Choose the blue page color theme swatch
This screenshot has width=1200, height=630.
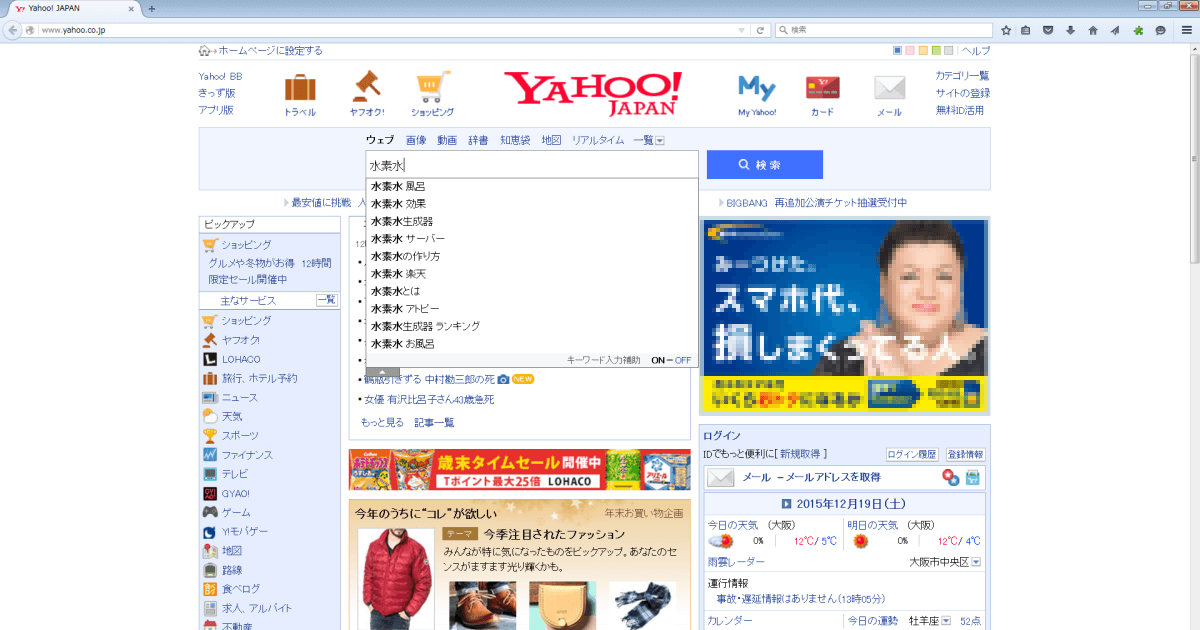coord(898,51)
